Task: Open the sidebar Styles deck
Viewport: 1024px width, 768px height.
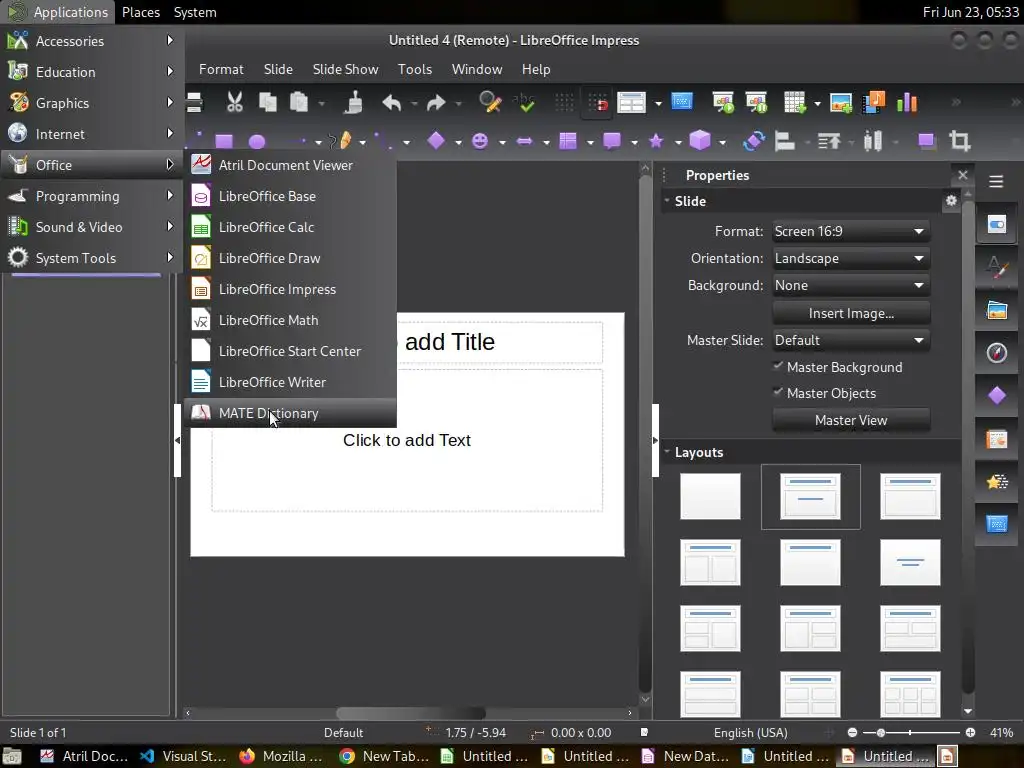Action: coord(997,267)
